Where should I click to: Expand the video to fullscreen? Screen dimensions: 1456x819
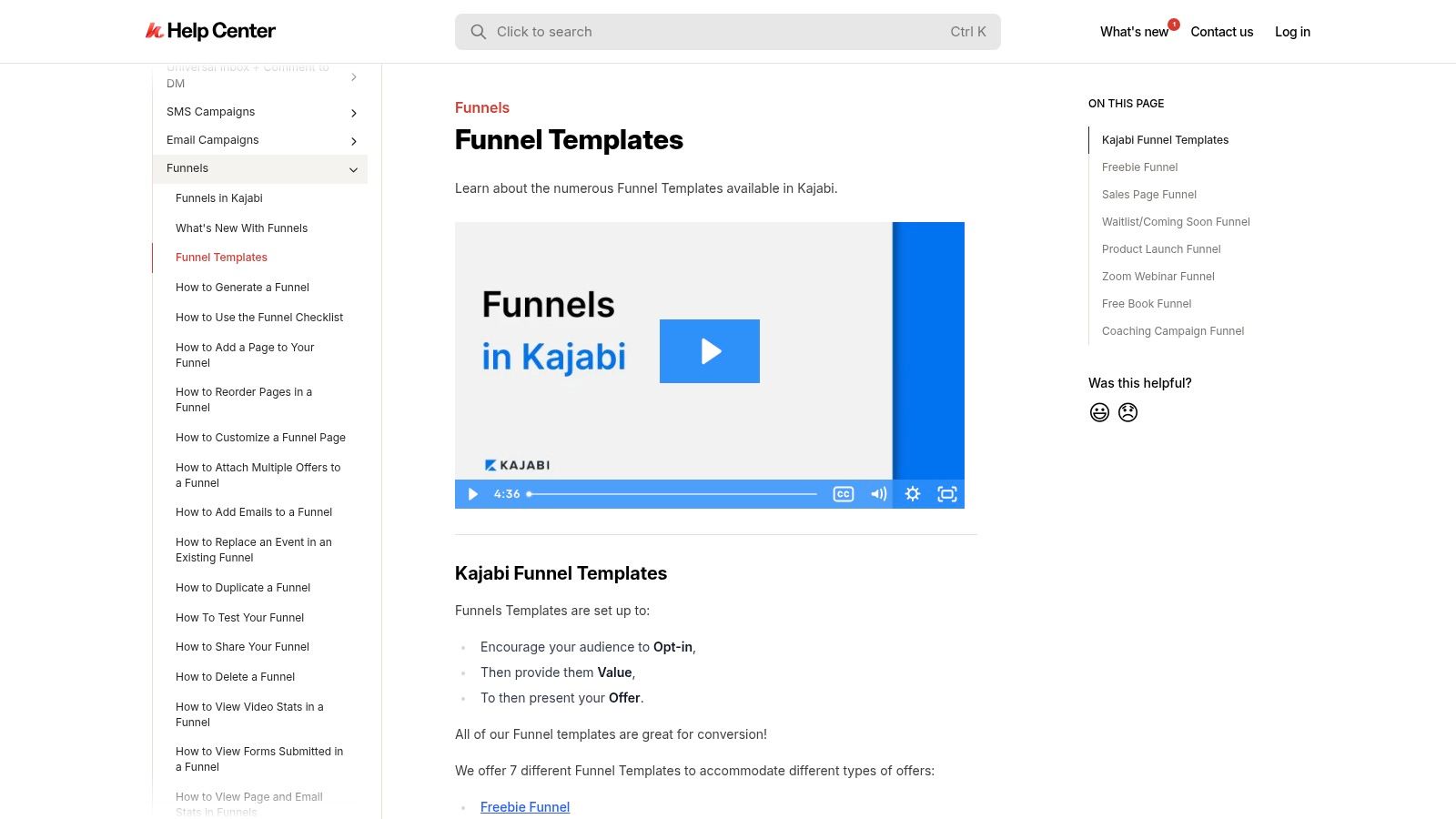point(946,493)
